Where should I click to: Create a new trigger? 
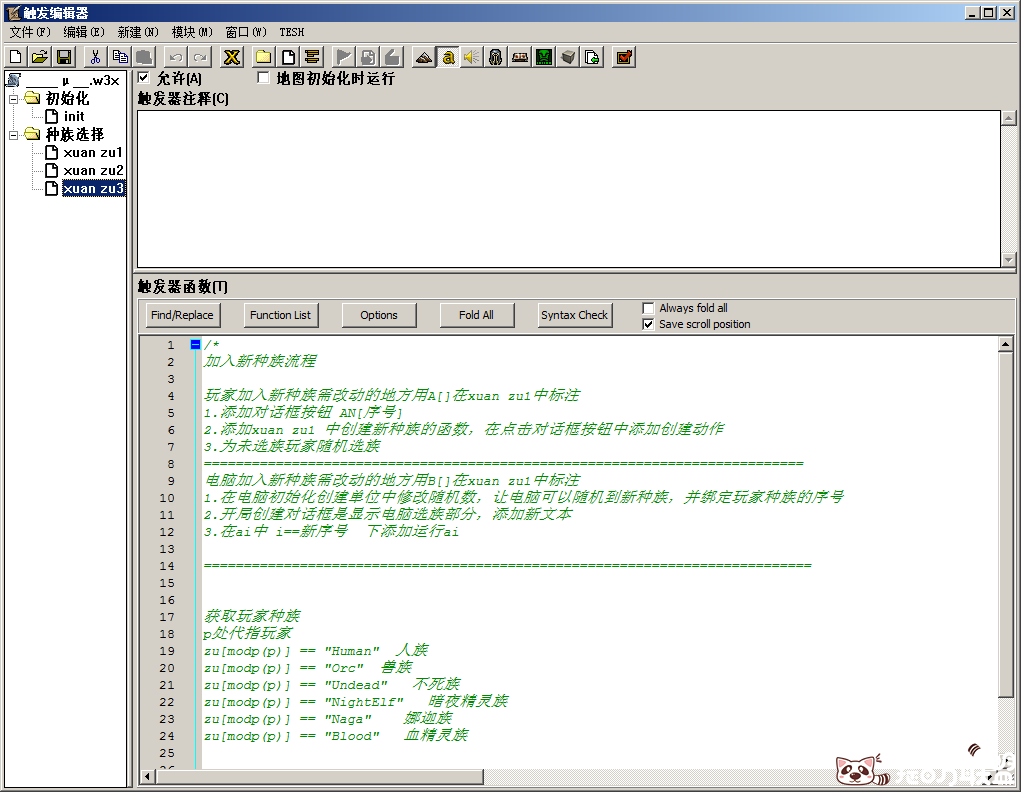tap(289, 57)
